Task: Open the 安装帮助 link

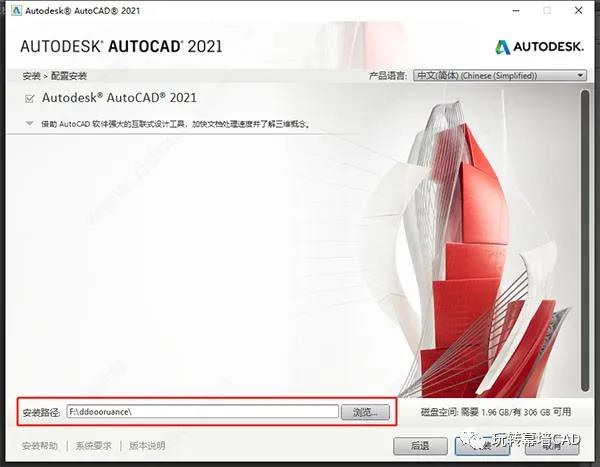Action: click(40, 446)
